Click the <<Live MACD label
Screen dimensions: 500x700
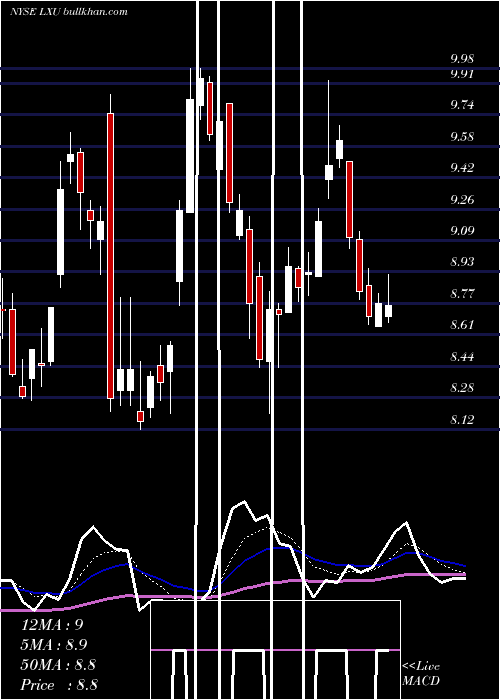[x=421, y=673]
